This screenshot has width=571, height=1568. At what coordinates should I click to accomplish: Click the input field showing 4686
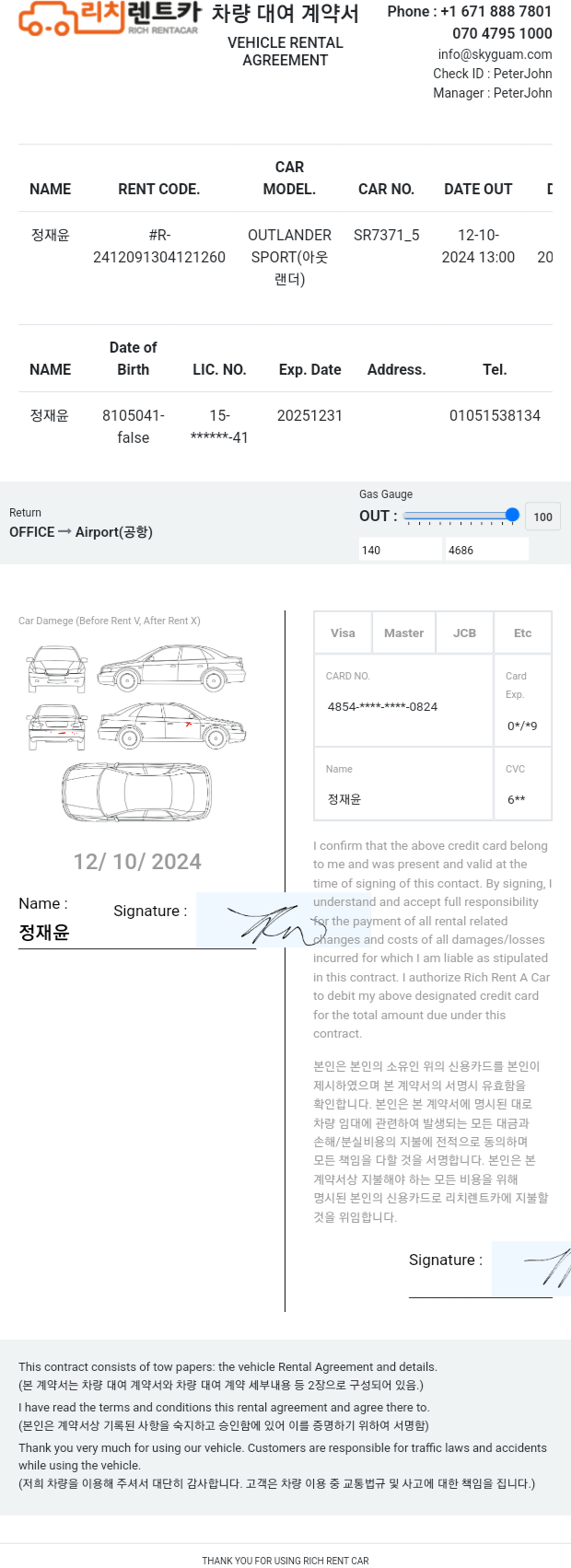(x=487, y=550)
